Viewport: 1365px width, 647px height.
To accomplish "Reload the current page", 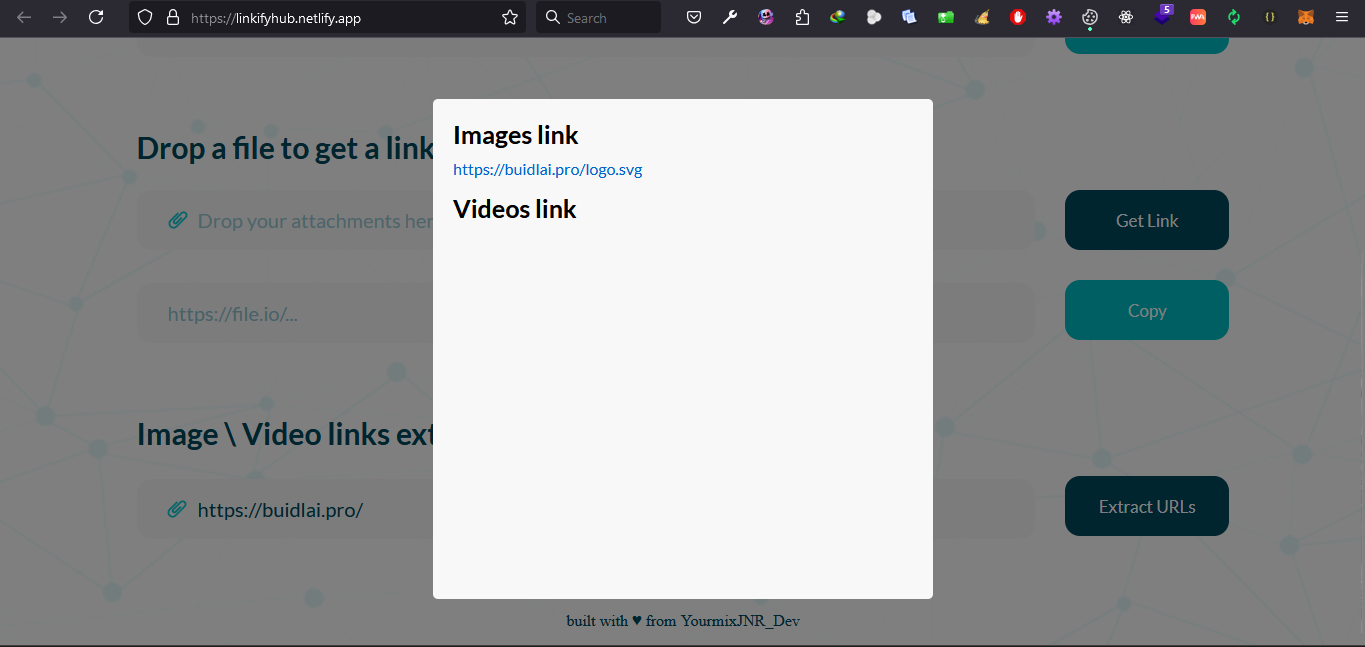I will point(95,17).
